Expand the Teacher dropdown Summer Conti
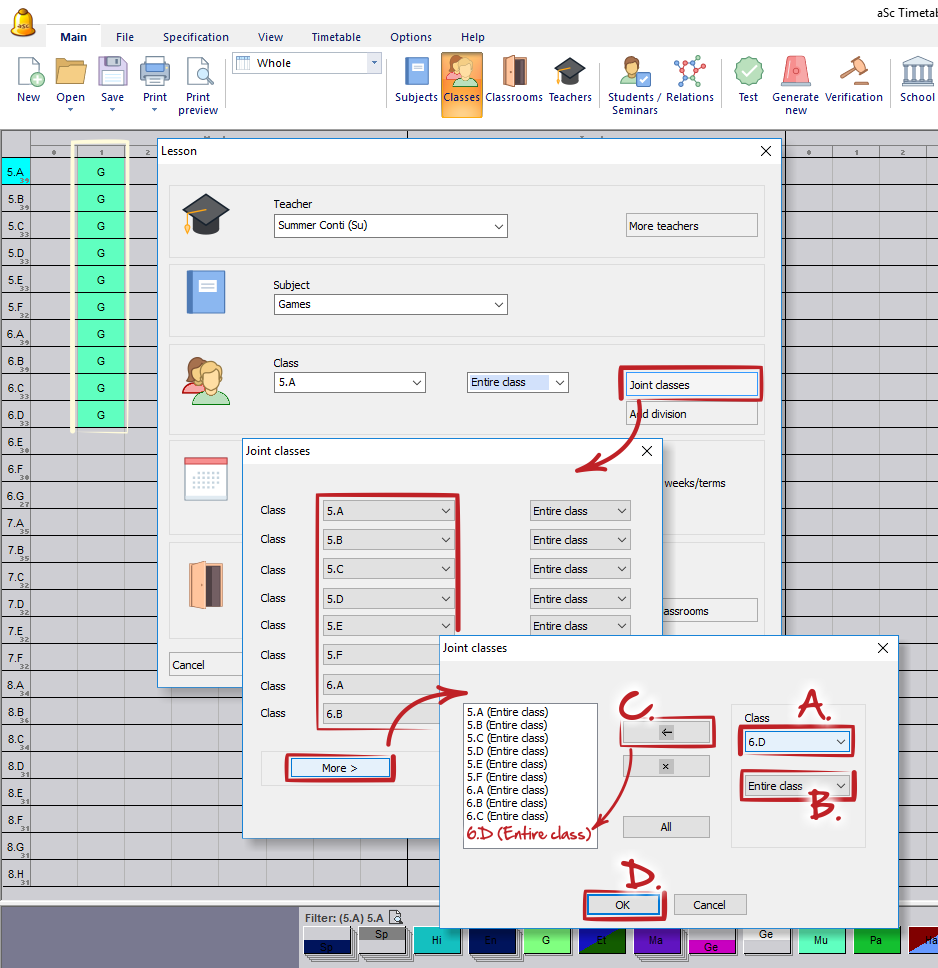This screenshot has width=938, height=968. [390, 226]
